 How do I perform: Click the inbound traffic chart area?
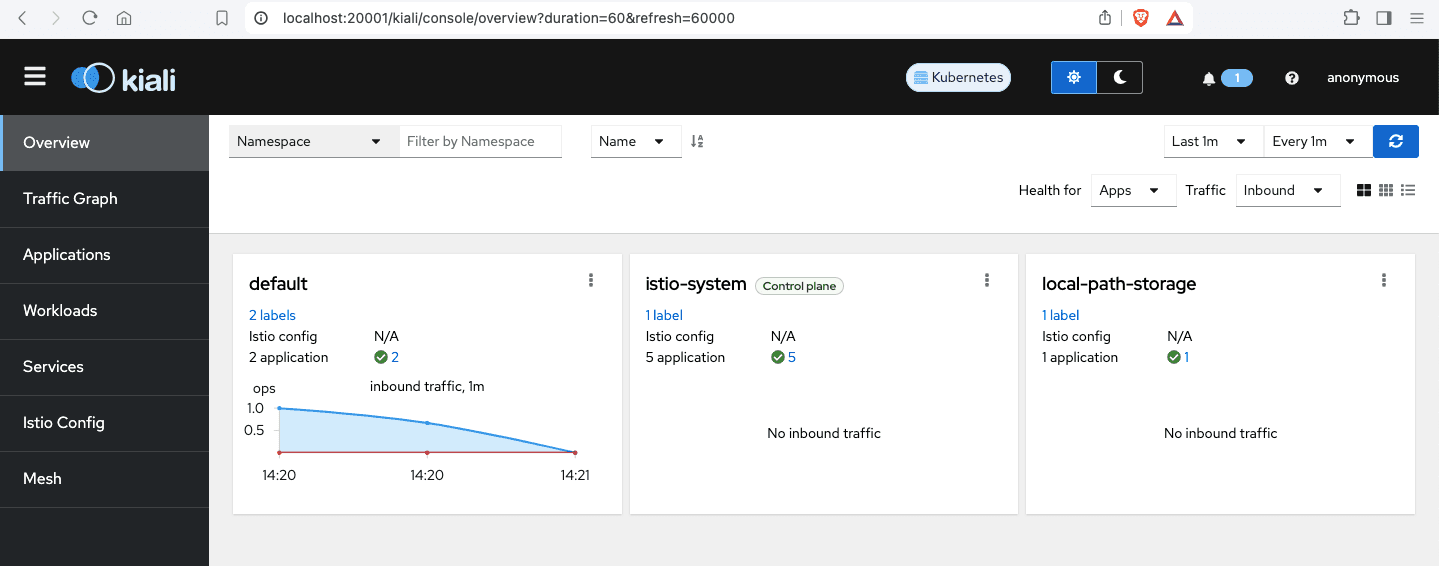[x=427, y=430]
